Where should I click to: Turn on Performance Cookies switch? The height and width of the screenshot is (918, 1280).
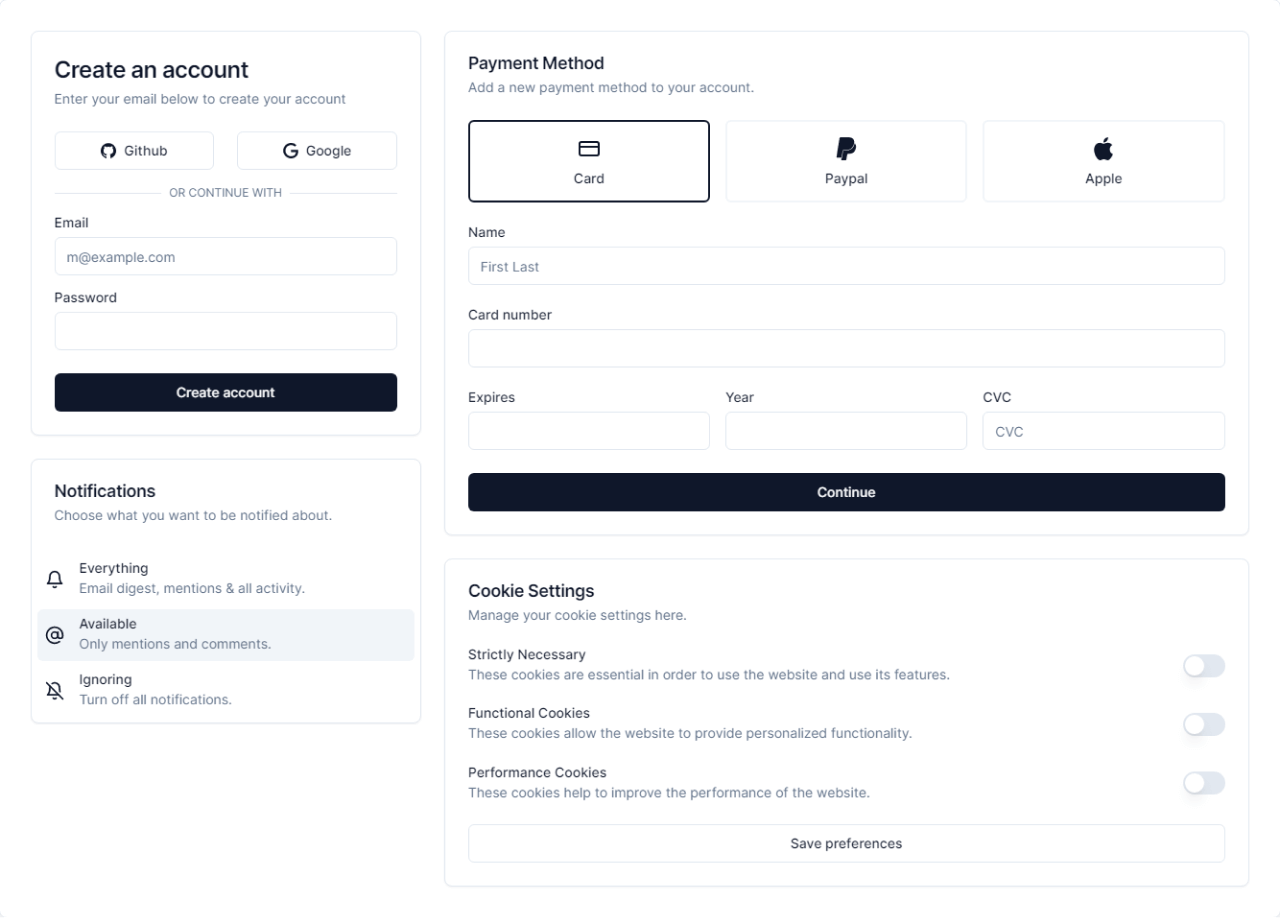[x=1203, y=783]
